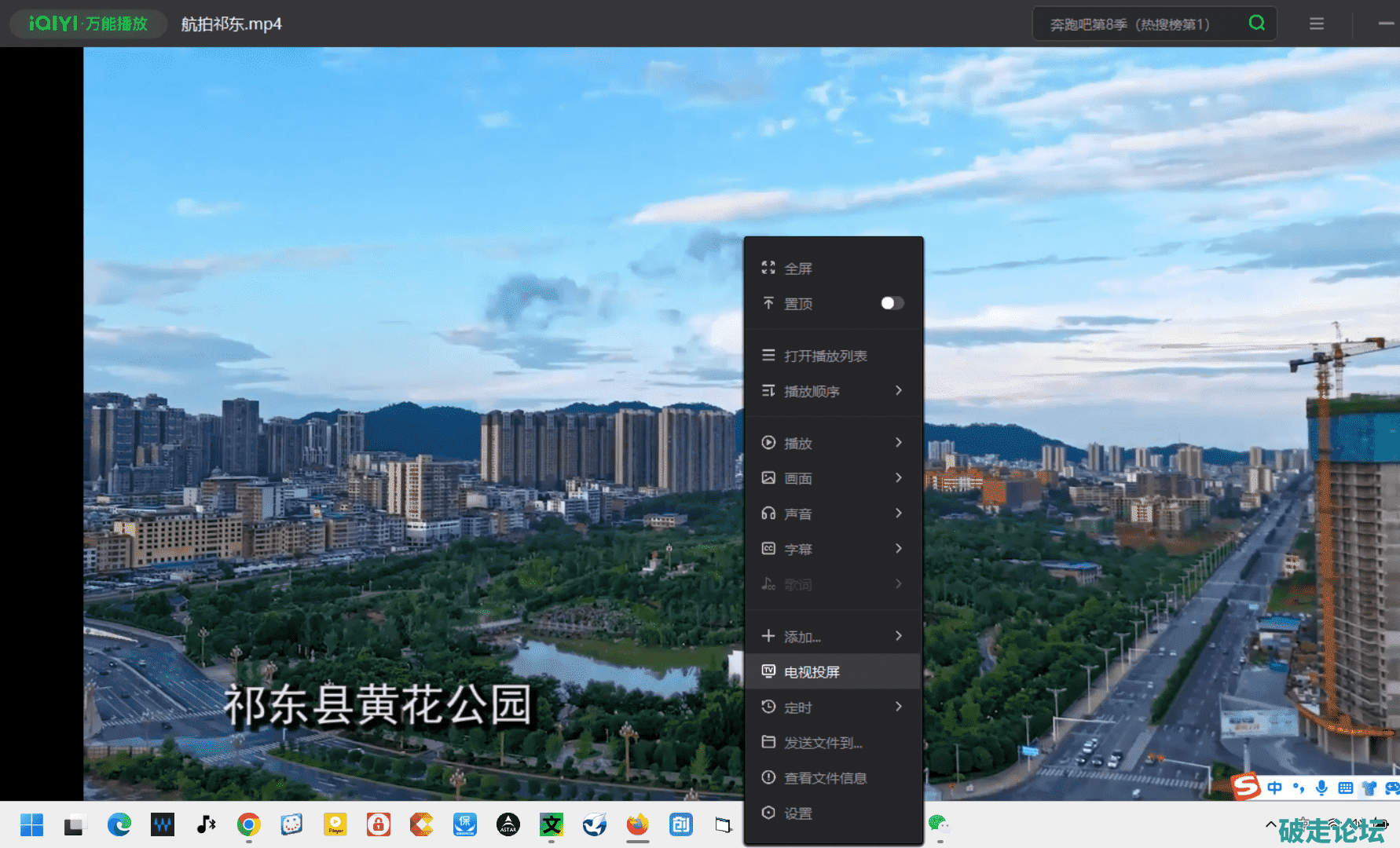Open the hamburger main menu icon
1400x848 pixels.
pos(1317,24)
